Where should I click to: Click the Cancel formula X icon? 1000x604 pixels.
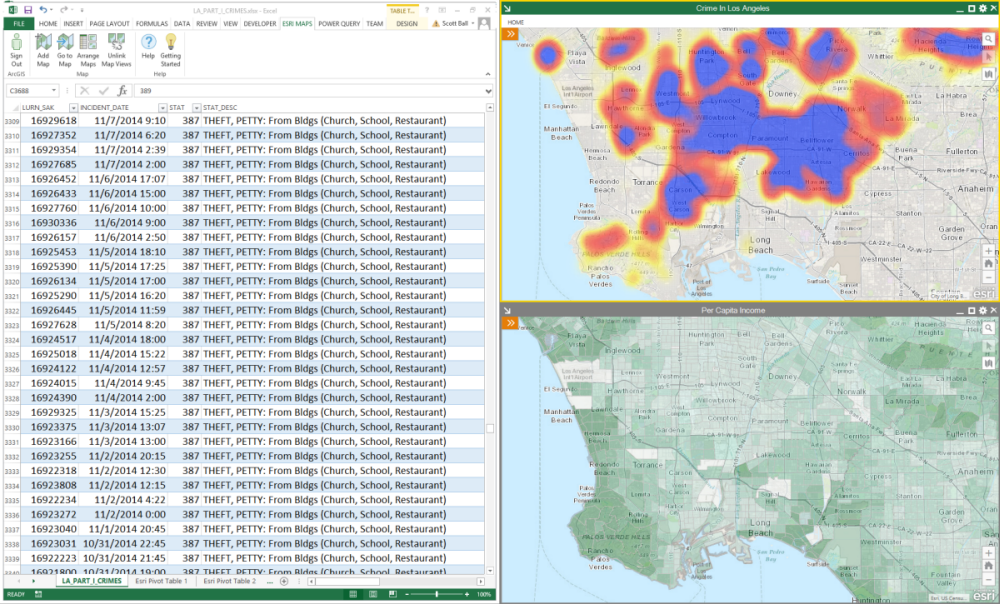point(85,91)
